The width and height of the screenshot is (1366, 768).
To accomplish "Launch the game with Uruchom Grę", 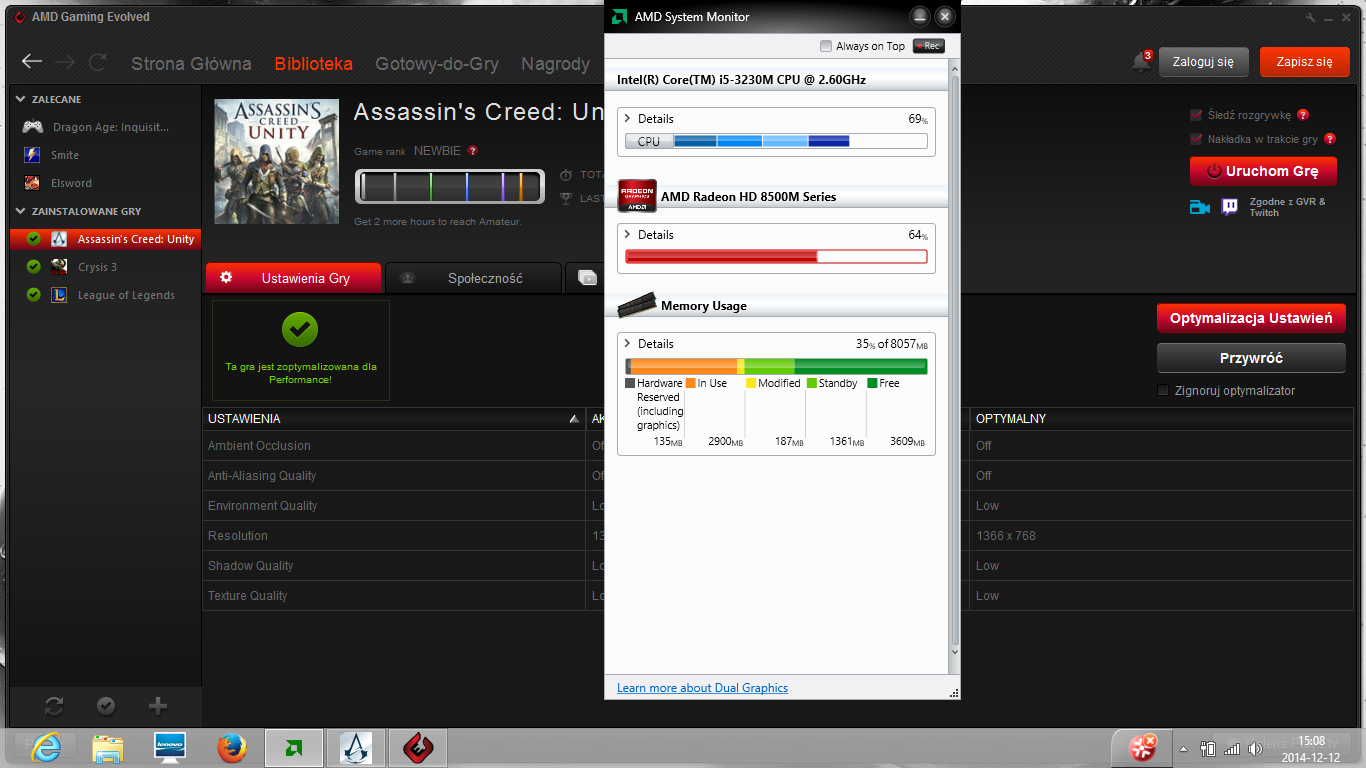I will coord(1263,171).
